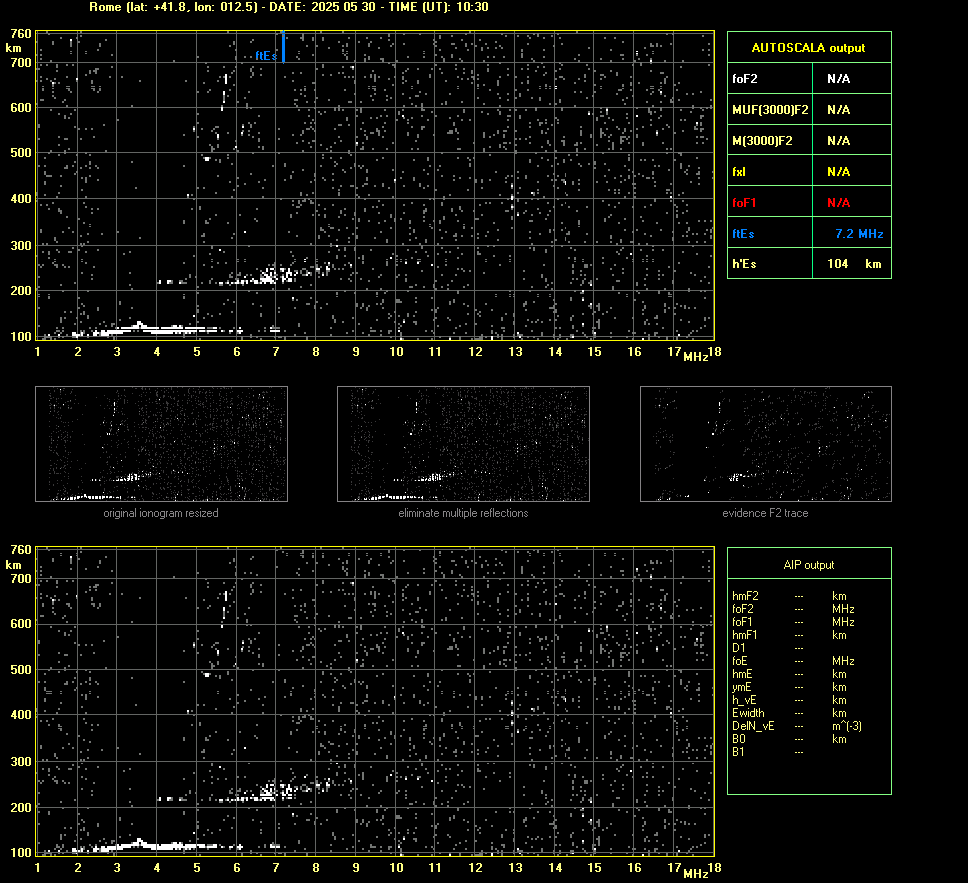The width and height of the screenshot is (968, 883).
Task: Select the ionogram title header text
Action: [289, 7]
